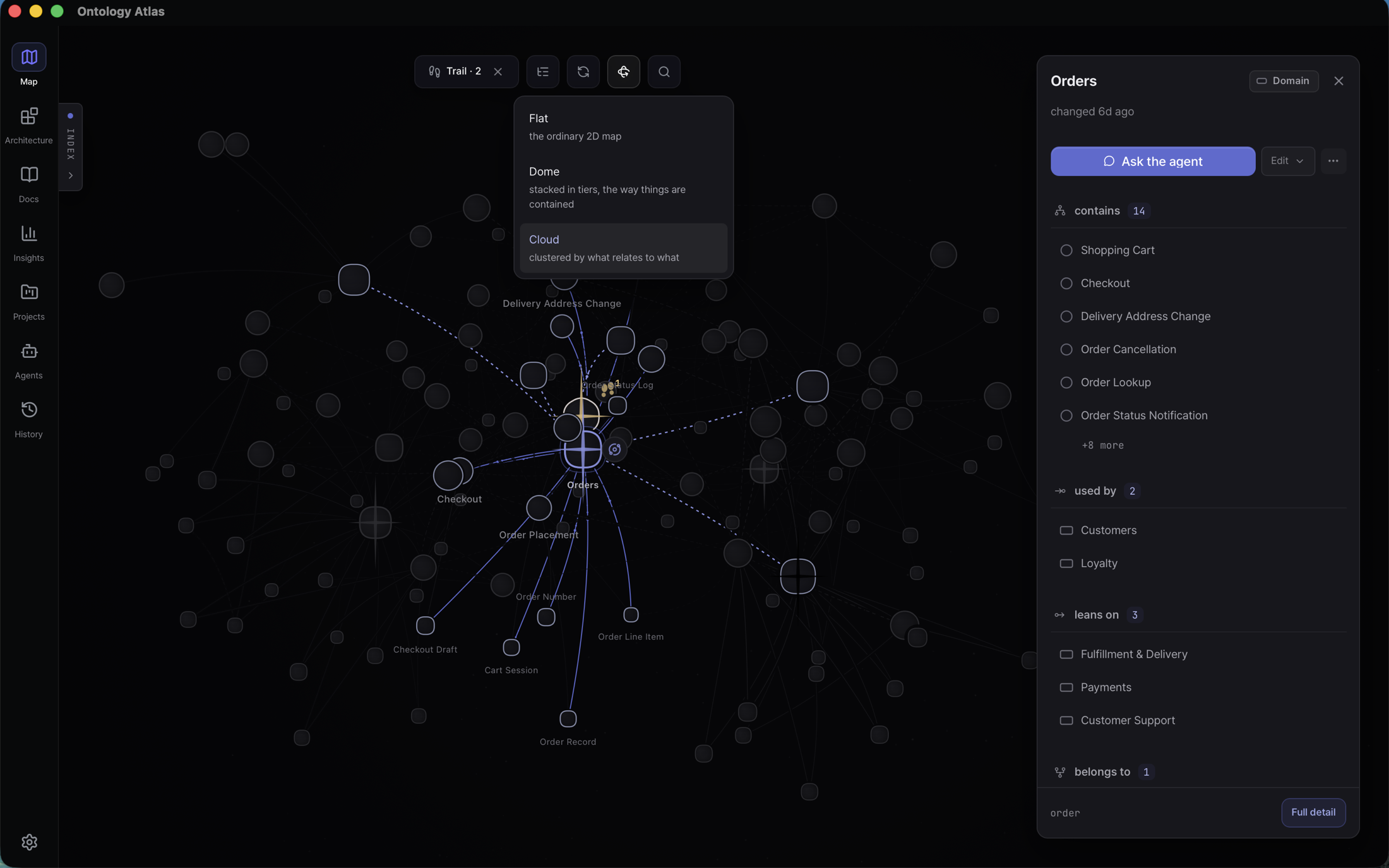
Task: Open the Edit dropdown
Action: (x=1288, y=161)
